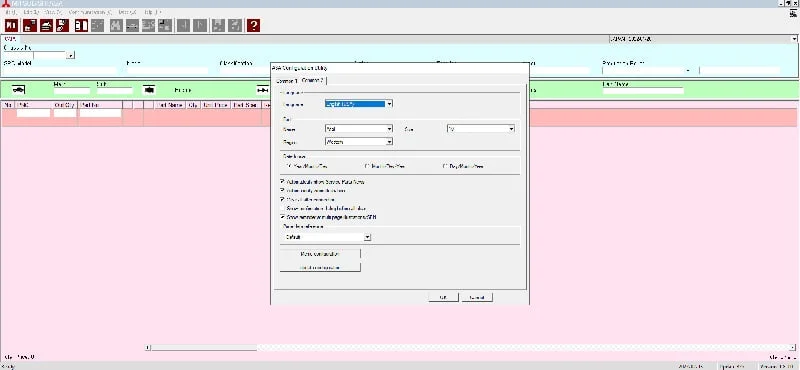Click the OK button in dialog
The width and height of the screenshot is (800, 370).
point(443,298)
